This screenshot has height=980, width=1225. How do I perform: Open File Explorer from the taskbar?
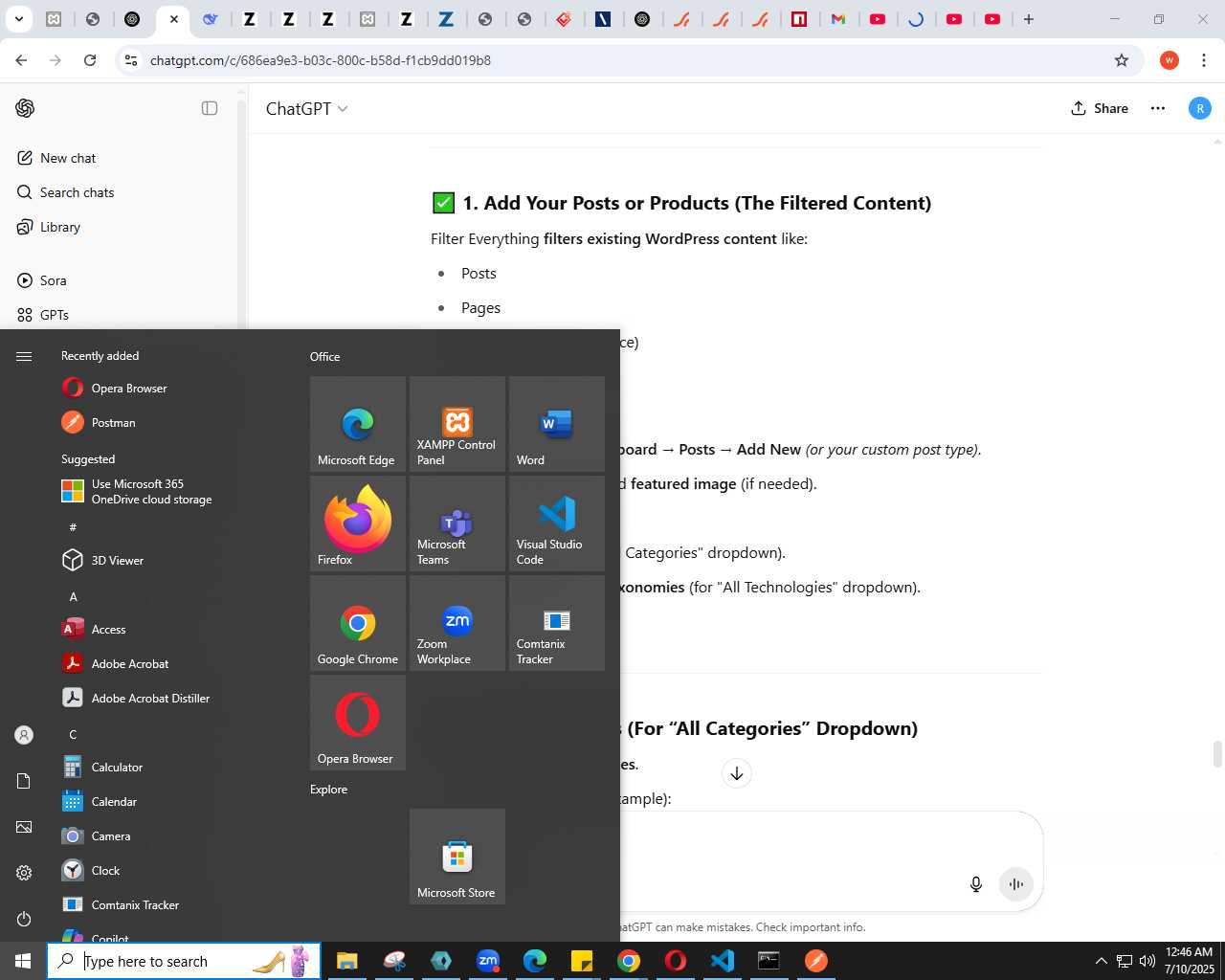(x=346, y=961)
